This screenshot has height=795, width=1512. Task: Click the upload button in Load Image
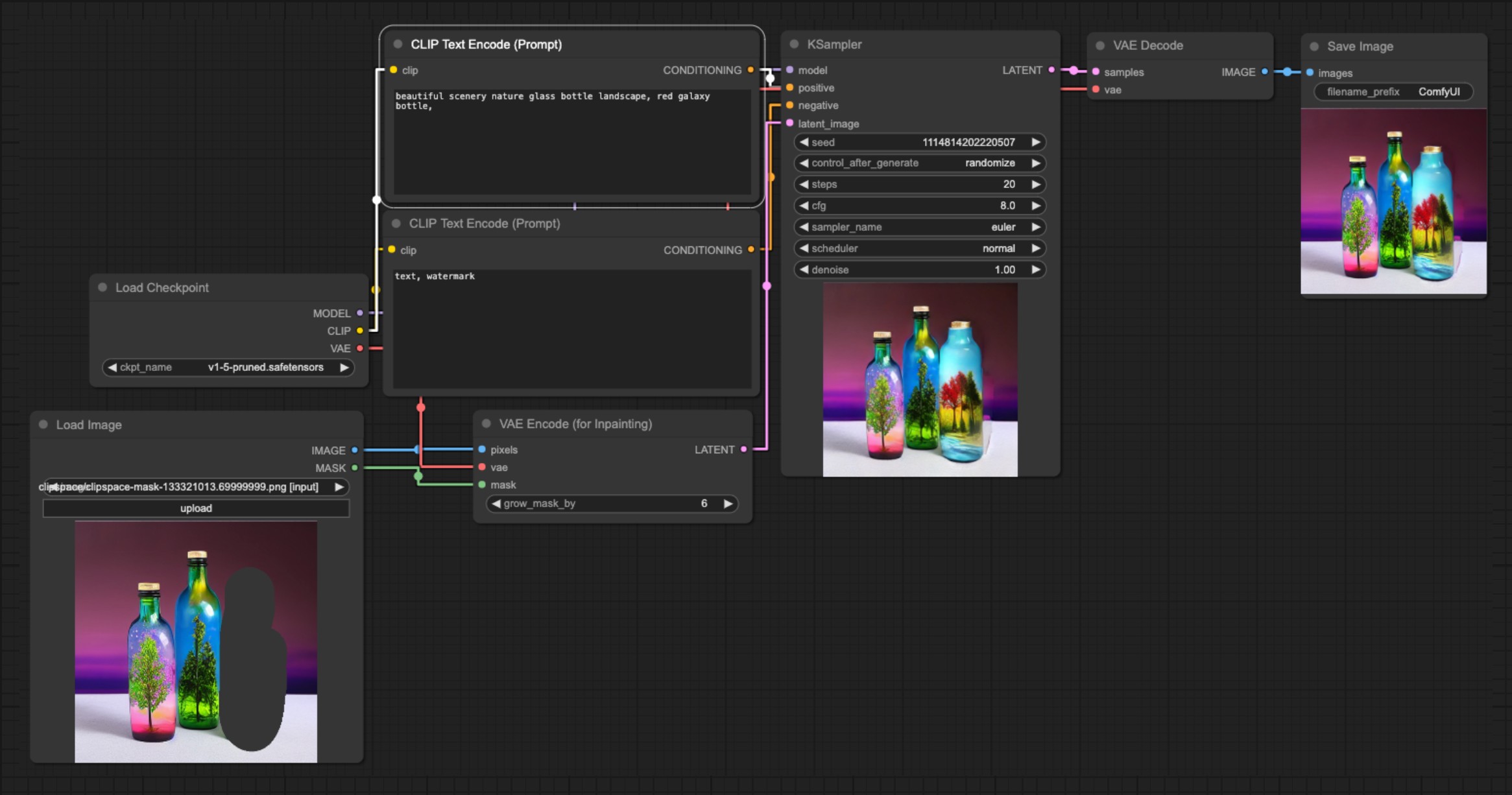point(196,508)
